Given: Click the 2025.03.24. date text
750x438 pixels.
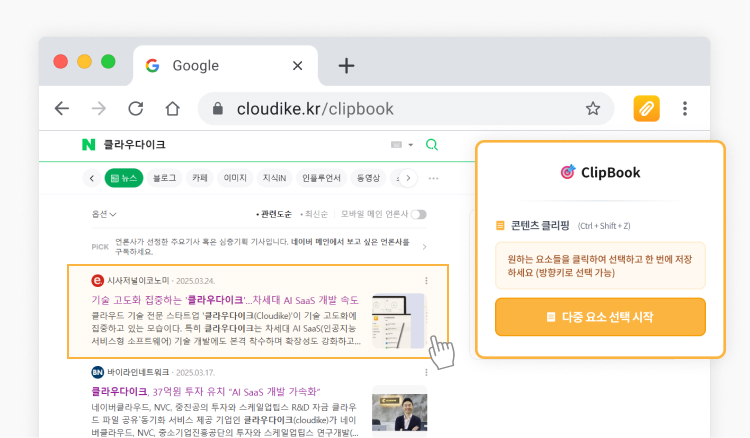Looking at the screenshot, I should [195, 281].
